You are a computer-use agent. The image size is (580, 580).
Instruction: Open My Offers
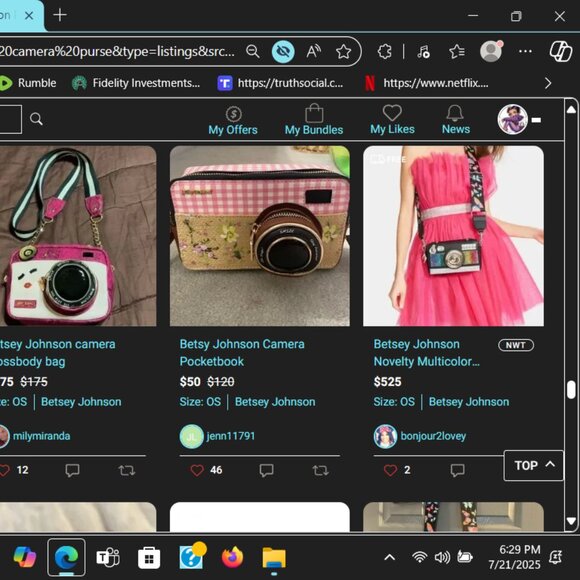pyautogui.click(x=233, y=121)
